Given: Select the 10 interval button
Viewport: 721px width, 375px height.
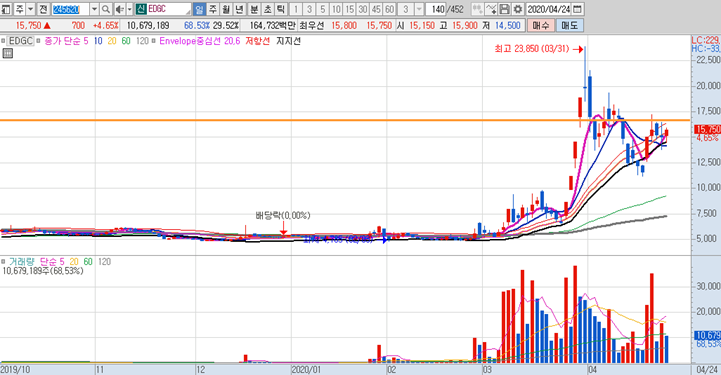Looking at the screenshot, I should [336, 9].
